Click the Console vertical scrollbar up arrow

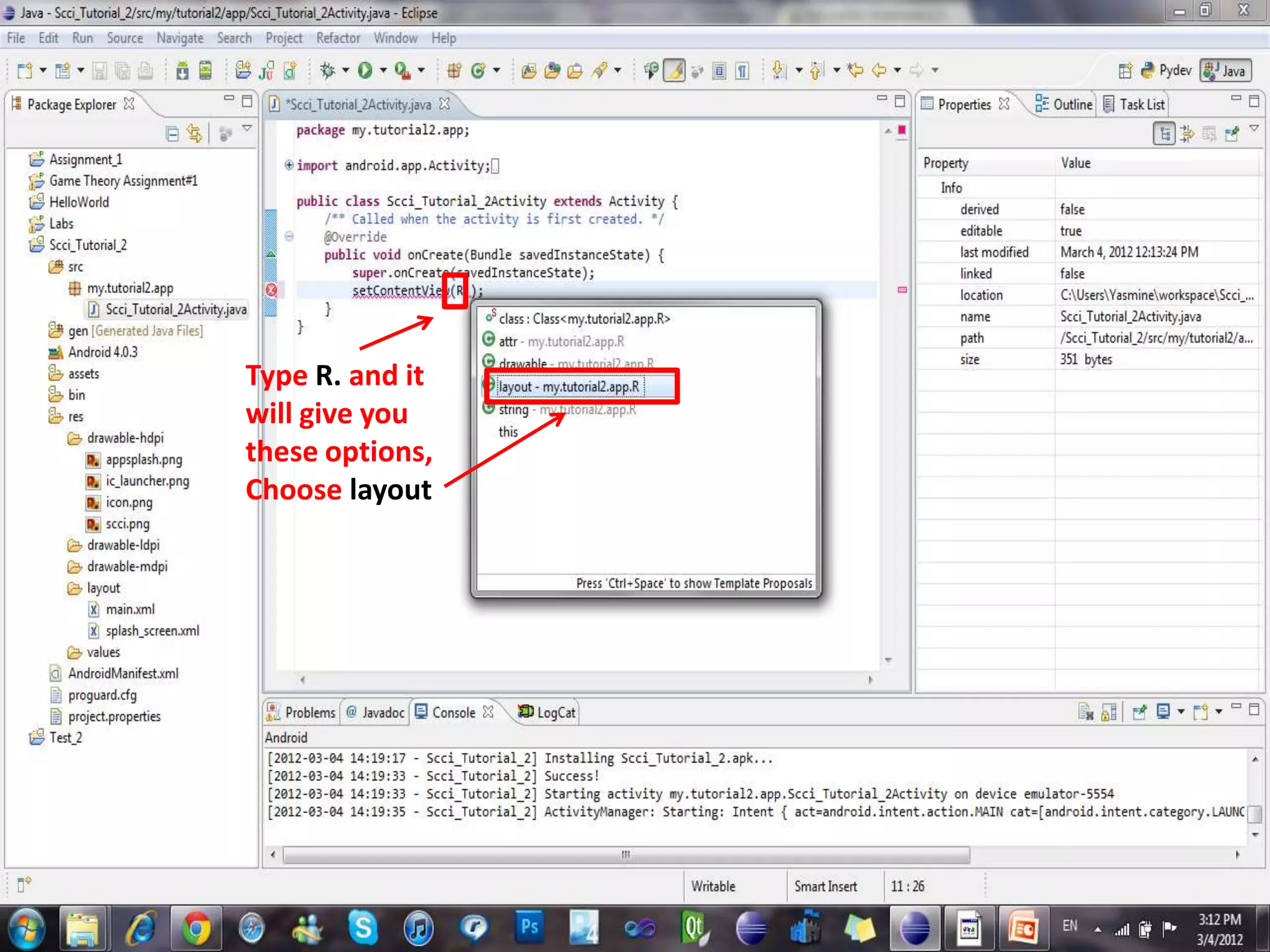point(1254,759)
